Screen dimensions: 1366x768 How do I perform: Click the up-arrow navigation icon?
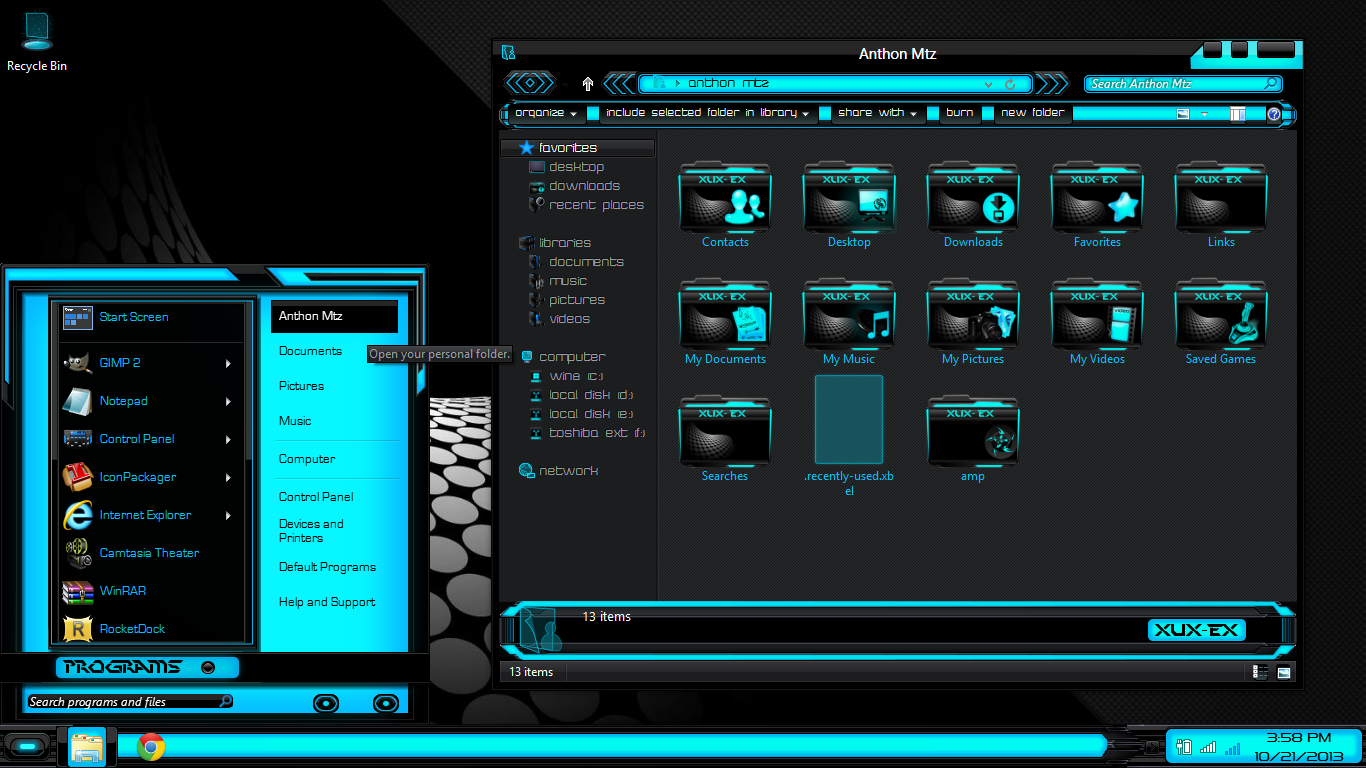click(x=588, y=84)
